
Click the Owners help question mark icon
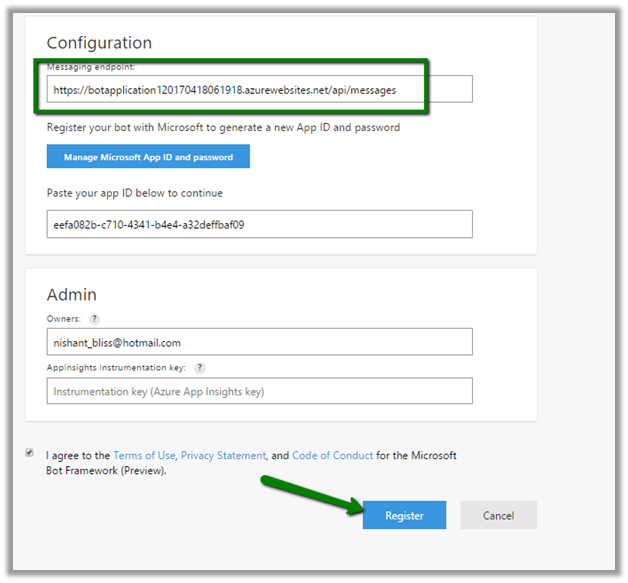click(x=94, y=320)
